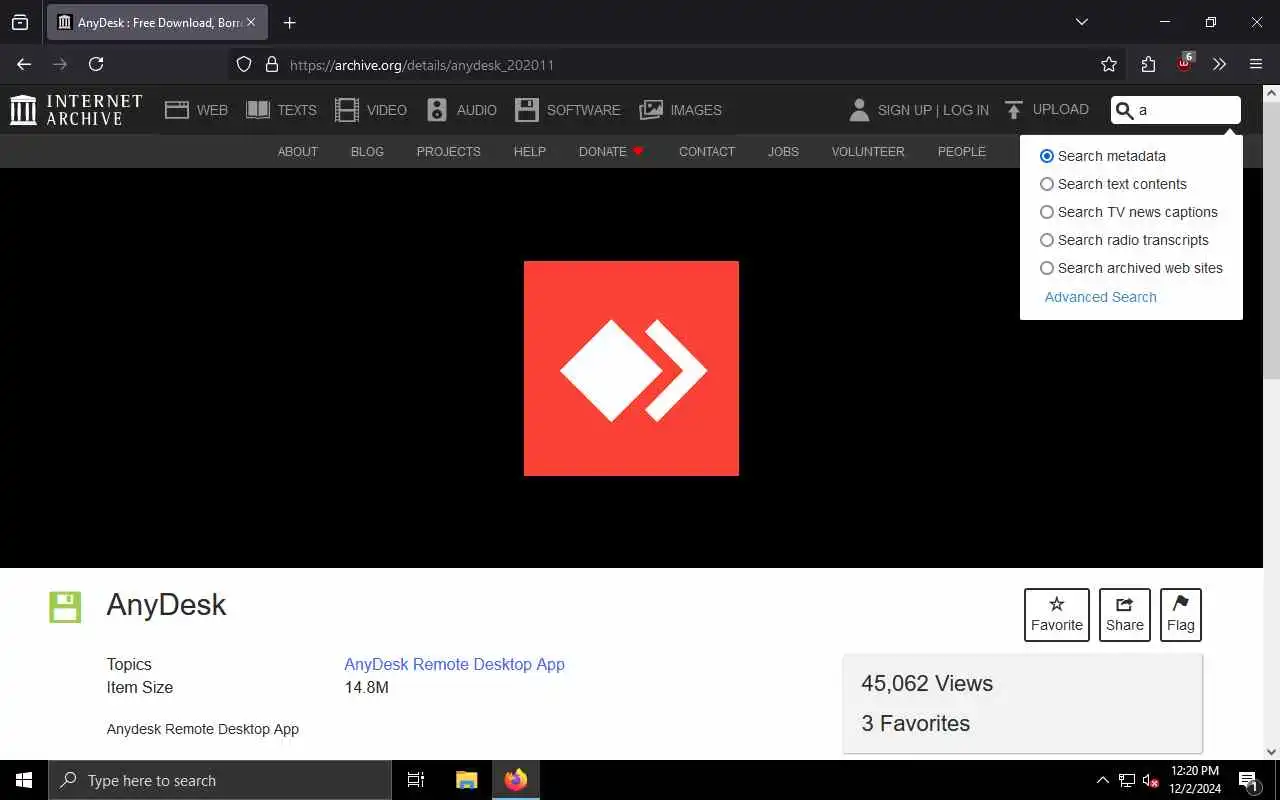1280x800 pixels.
Task: Open a new browser tab
Action: [x=290, y=22]
